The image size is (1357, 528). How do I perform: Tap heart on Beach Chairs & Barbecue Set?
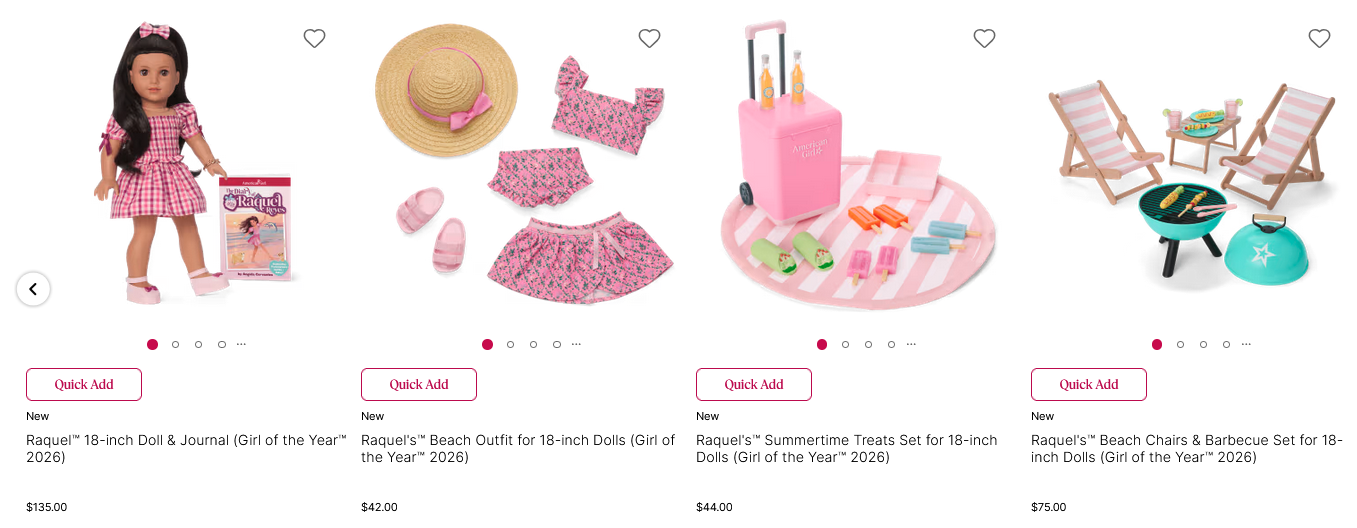(x=1319, y=39)
